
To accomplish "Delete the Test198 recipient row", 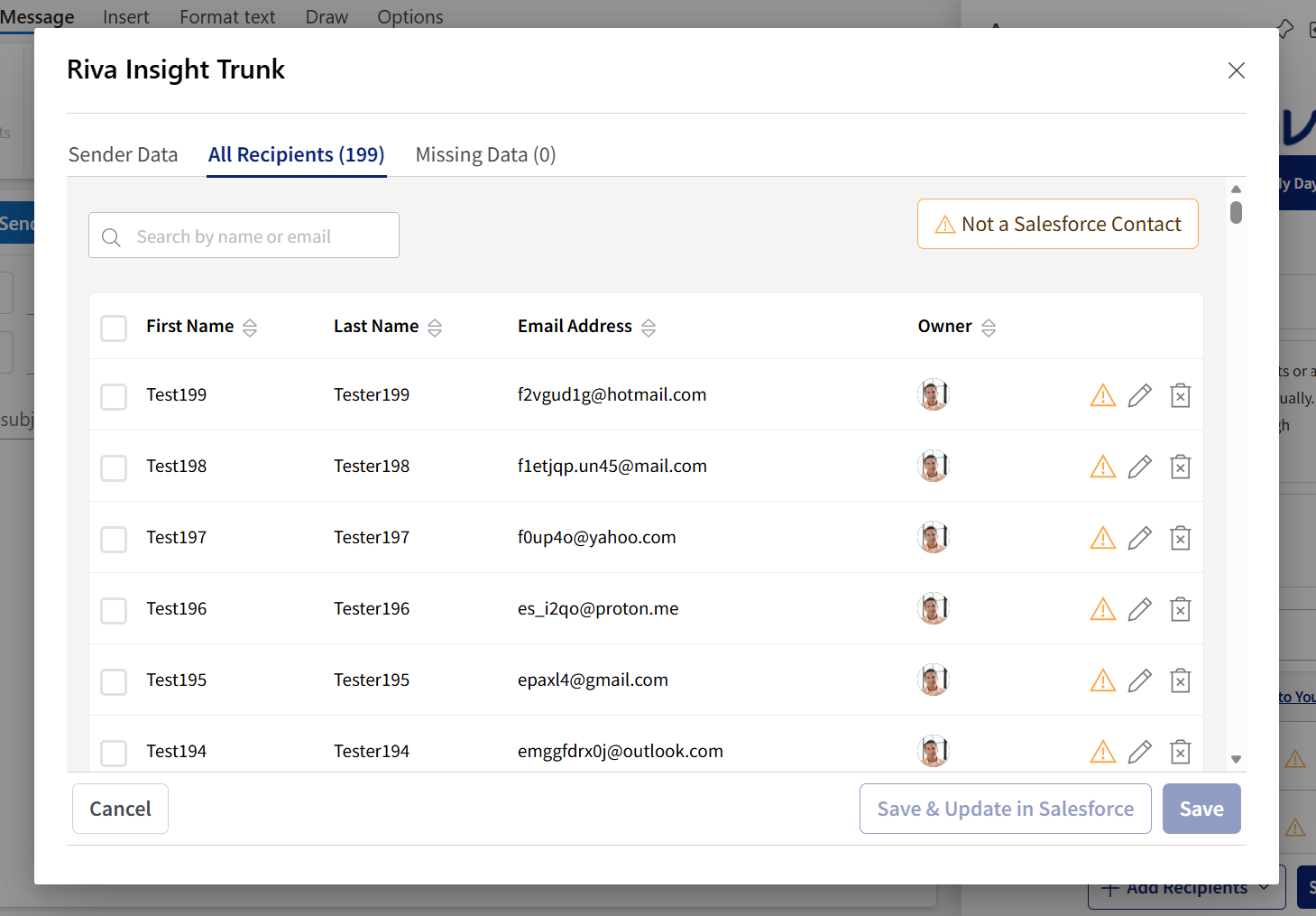I will [1180, 467].
